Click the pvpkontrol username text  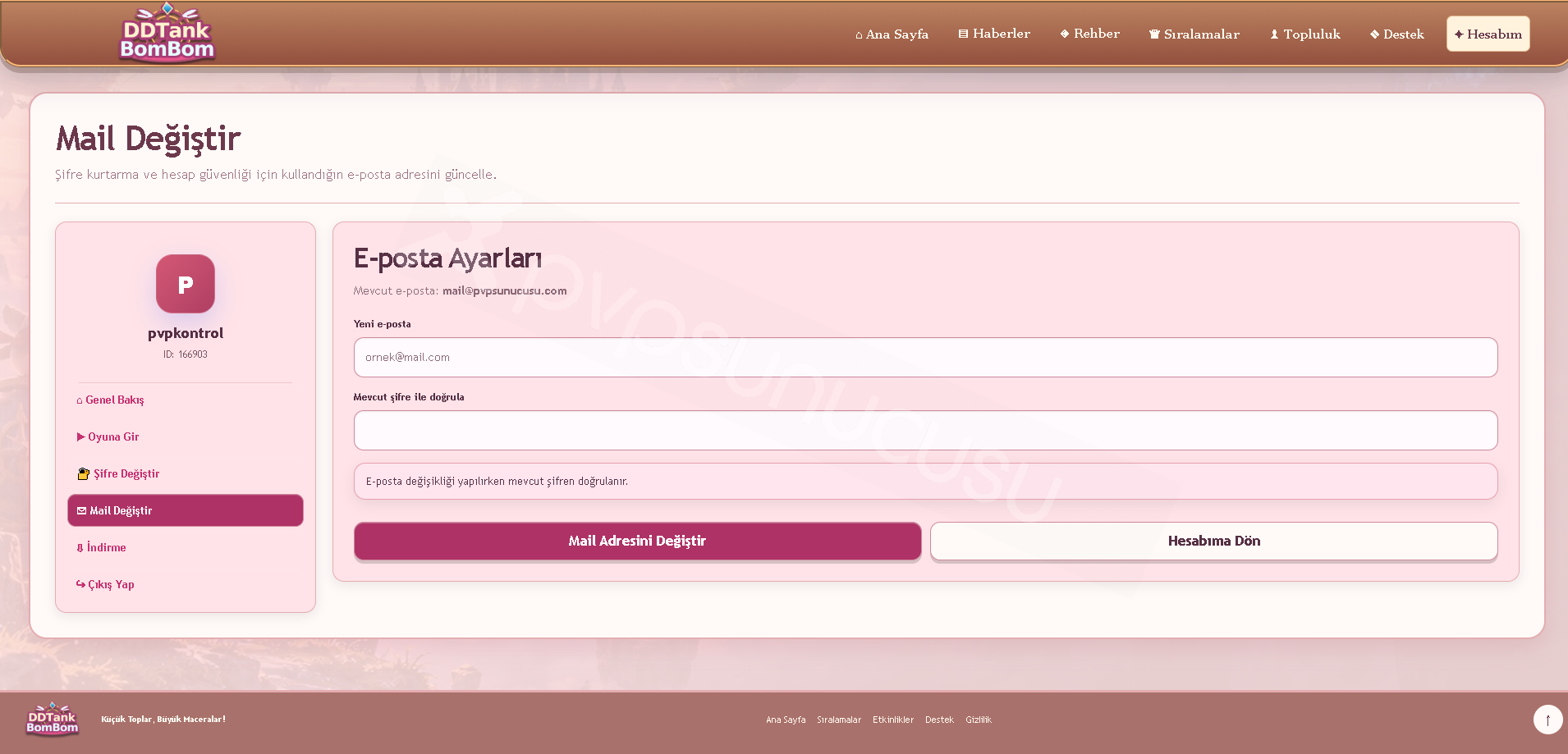[x=186, y=333]
